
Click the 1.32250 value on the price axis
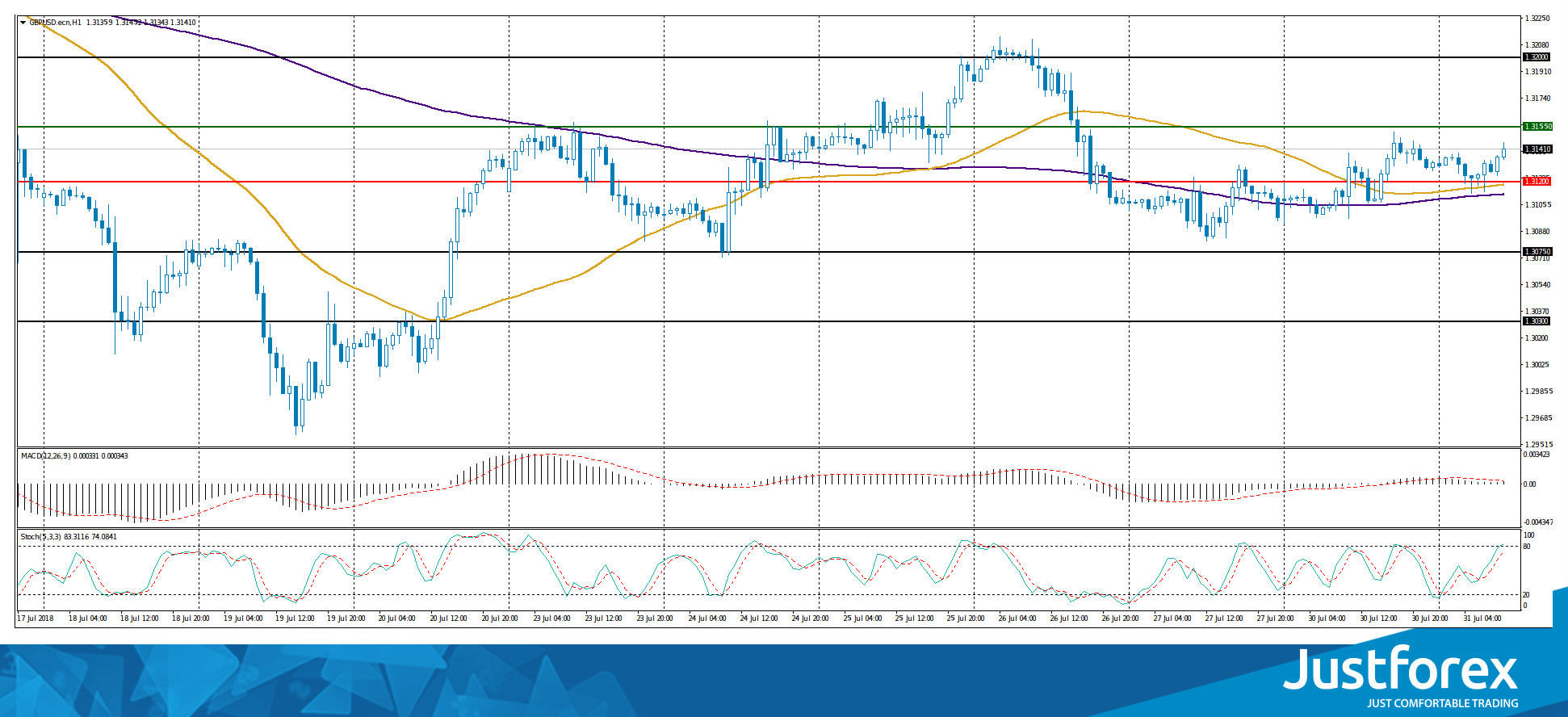tap(1537, 18)
